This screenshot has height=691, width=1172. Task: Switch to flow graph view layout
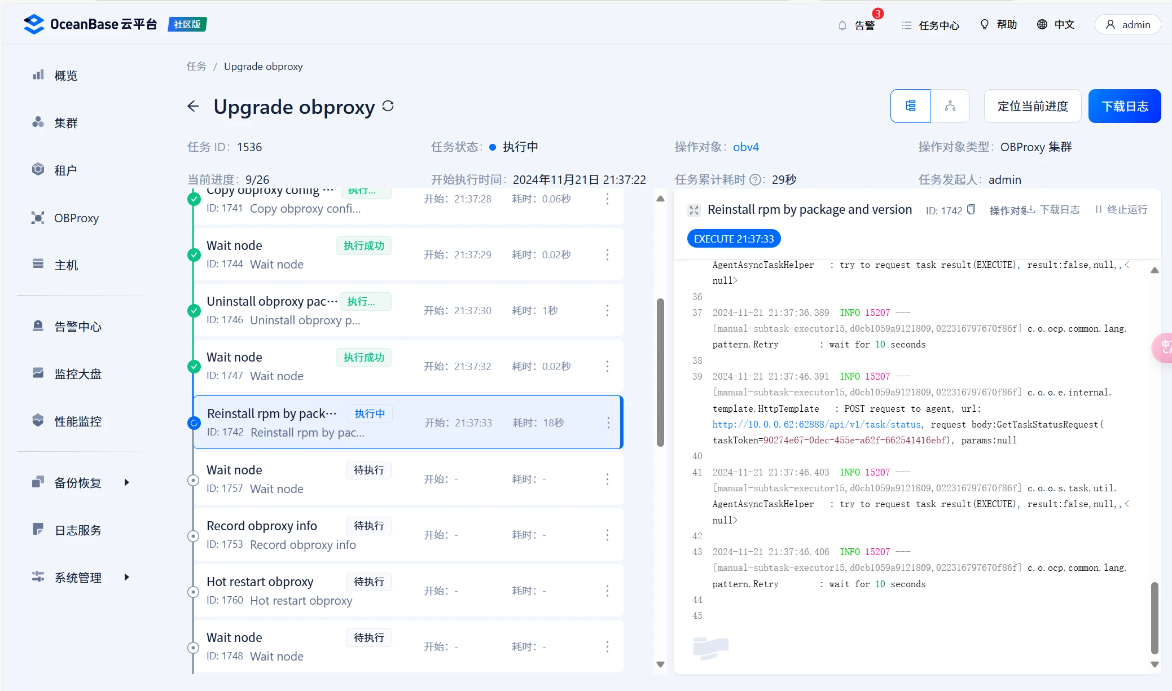click(950, 106)
